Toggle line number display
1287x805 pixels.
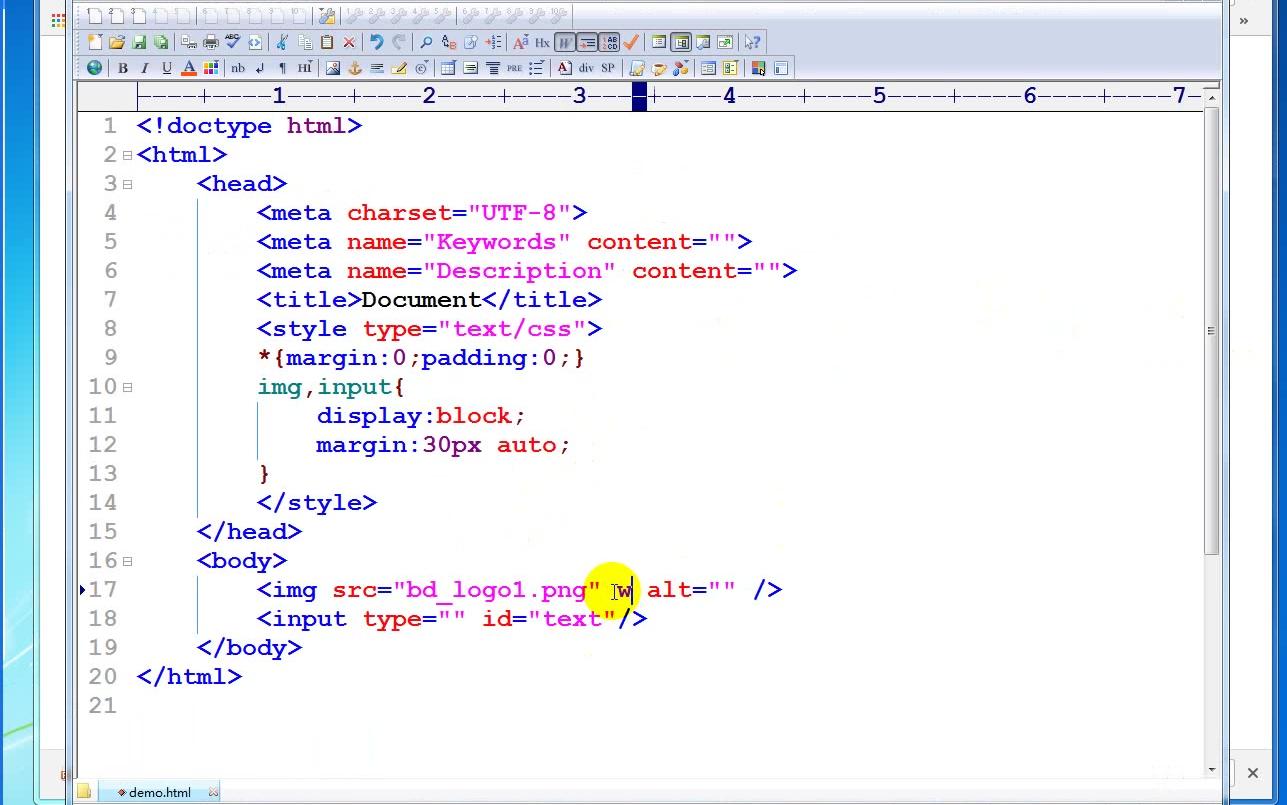(609, 42)
